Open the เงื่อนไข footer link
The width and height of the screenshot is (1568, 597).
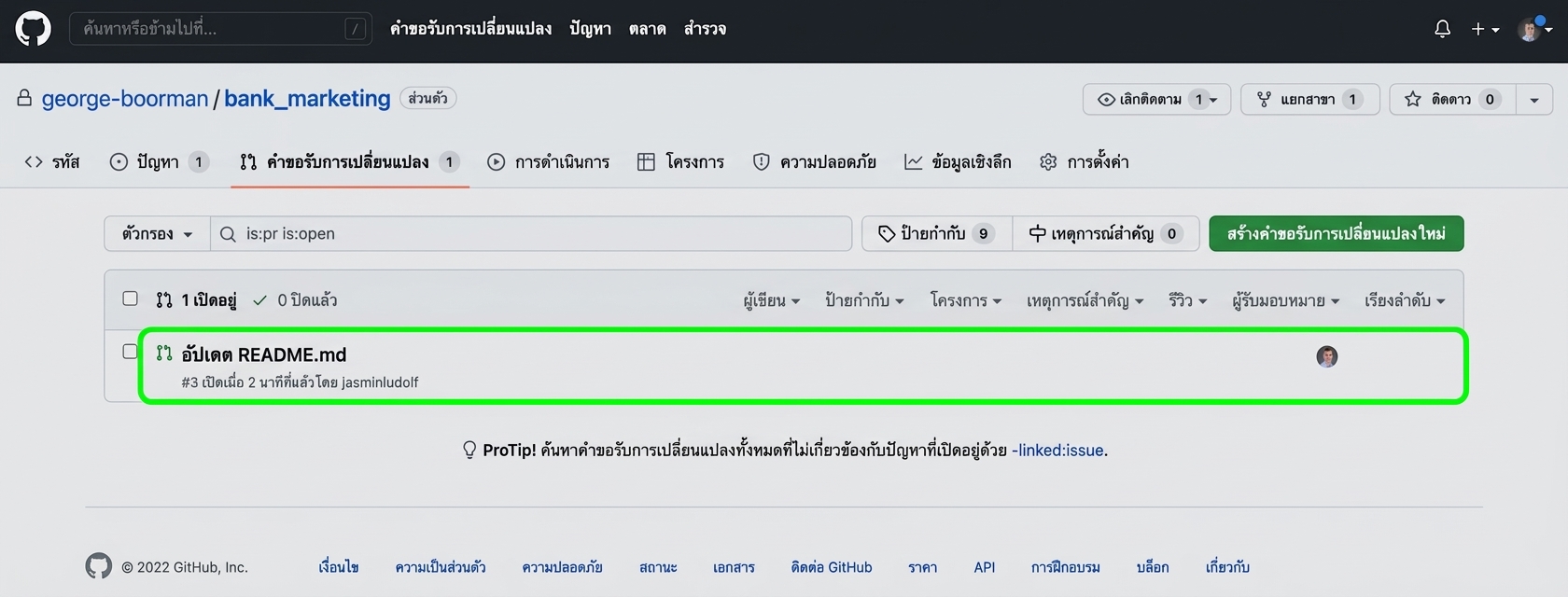click(339, 567)
